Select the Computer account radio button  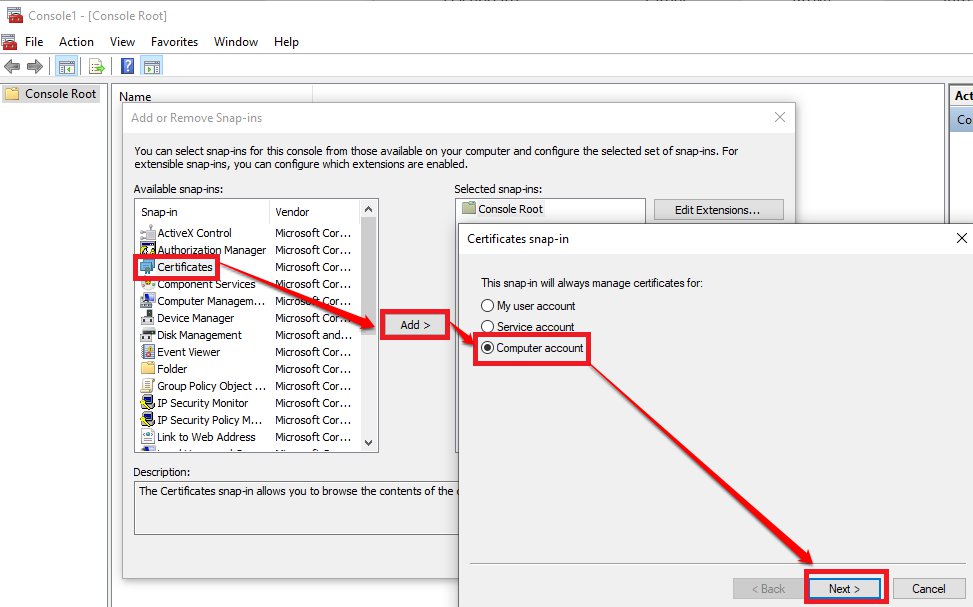click(488, 348)
